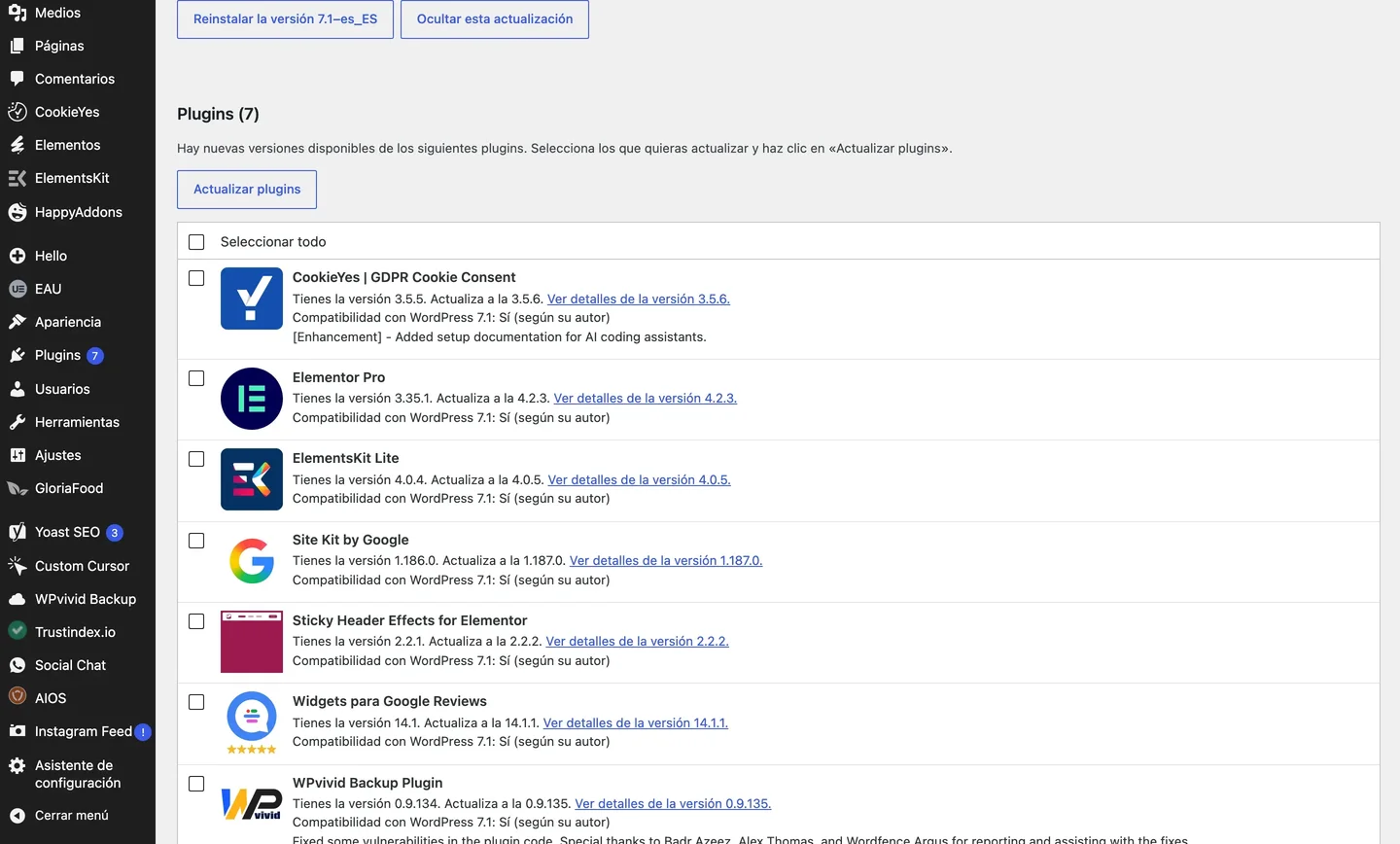1400x844 pixels.
Task: Click the AIOS shield icon
Action: coord(17,698)
